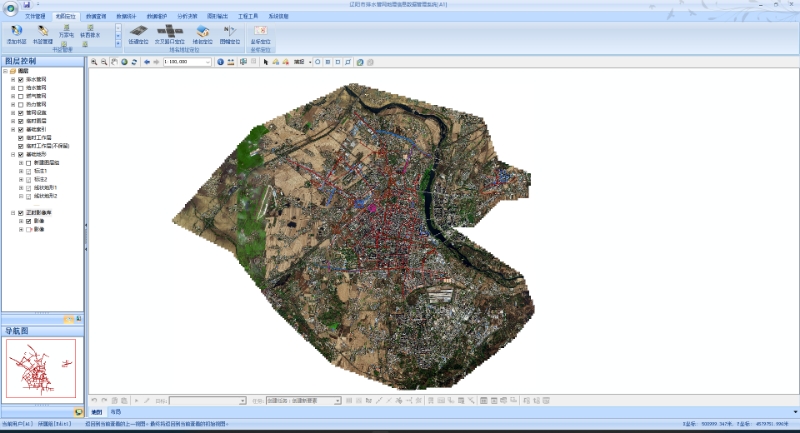Toggle the 排水管网 layer checkbox

21,80
